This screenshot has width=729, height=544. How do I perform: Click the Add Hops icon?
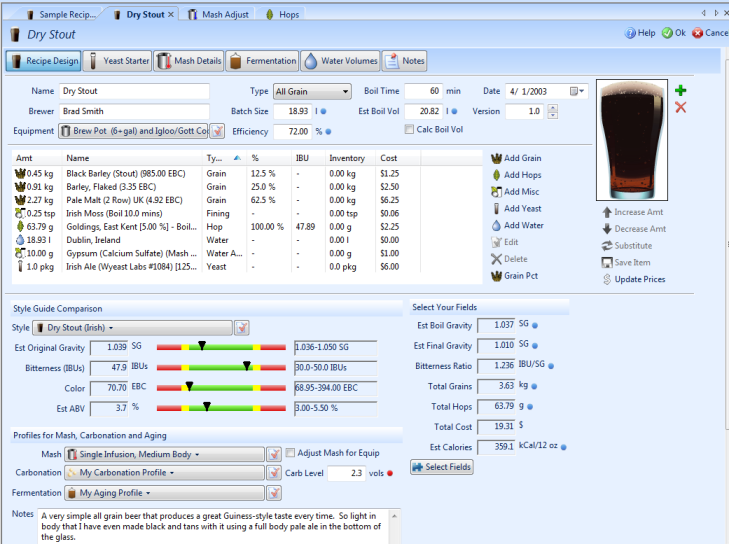pos(495,175)
